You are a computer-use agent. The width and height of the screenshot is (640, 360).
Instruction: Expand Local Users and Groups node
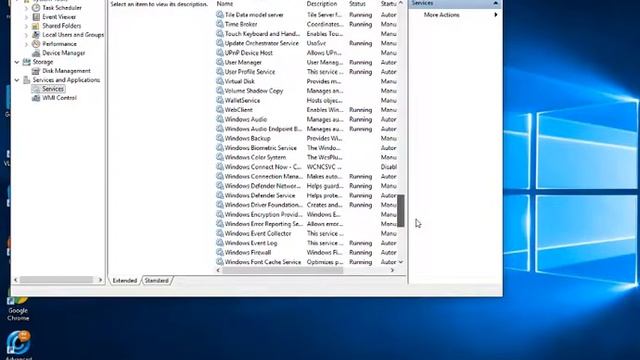26,35
